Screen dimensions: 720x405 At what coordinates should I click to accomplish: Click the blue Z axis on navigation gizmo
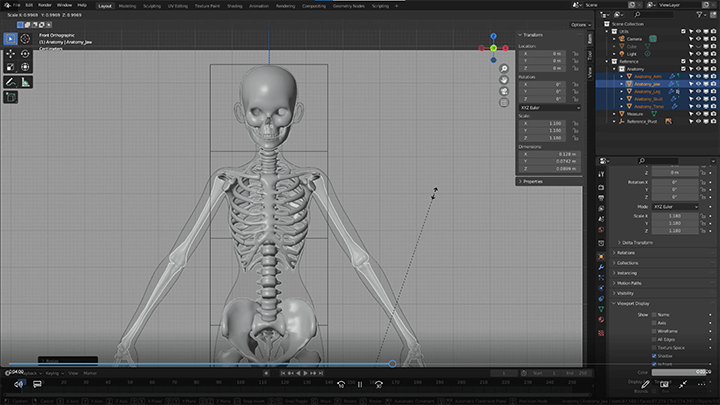[493, 36]
